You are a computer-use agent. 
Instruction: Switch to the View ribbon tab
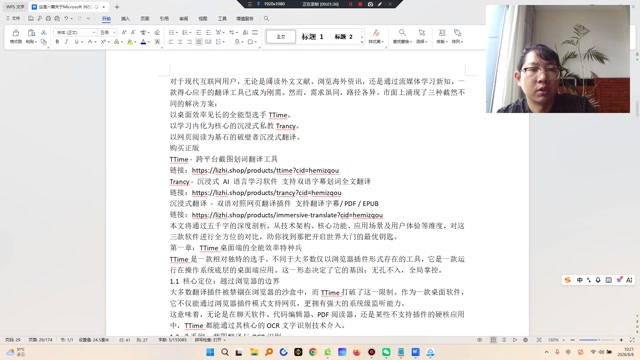203,19
